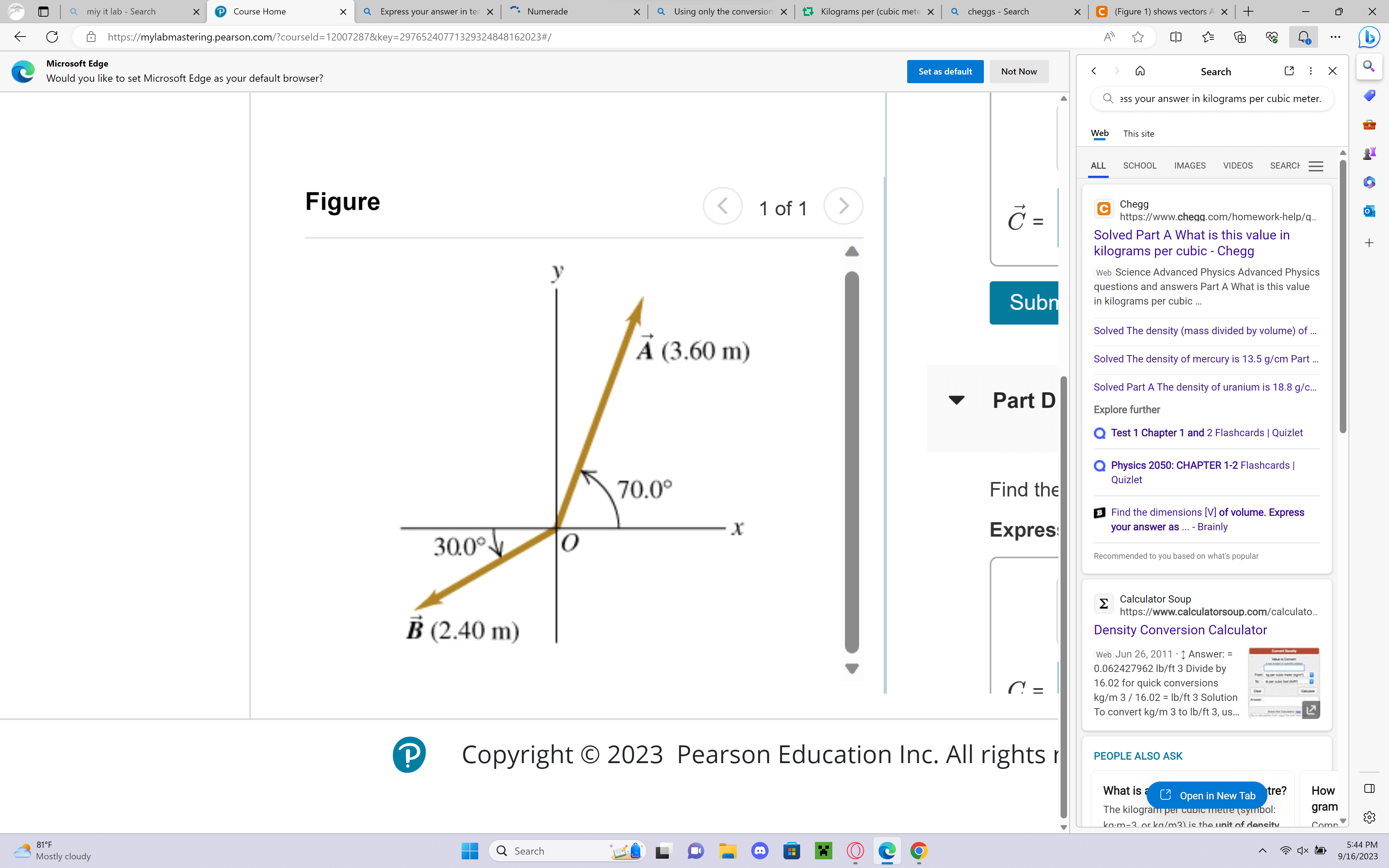Open Outlook from the Edge sidebar

[x=1369, y=211]
